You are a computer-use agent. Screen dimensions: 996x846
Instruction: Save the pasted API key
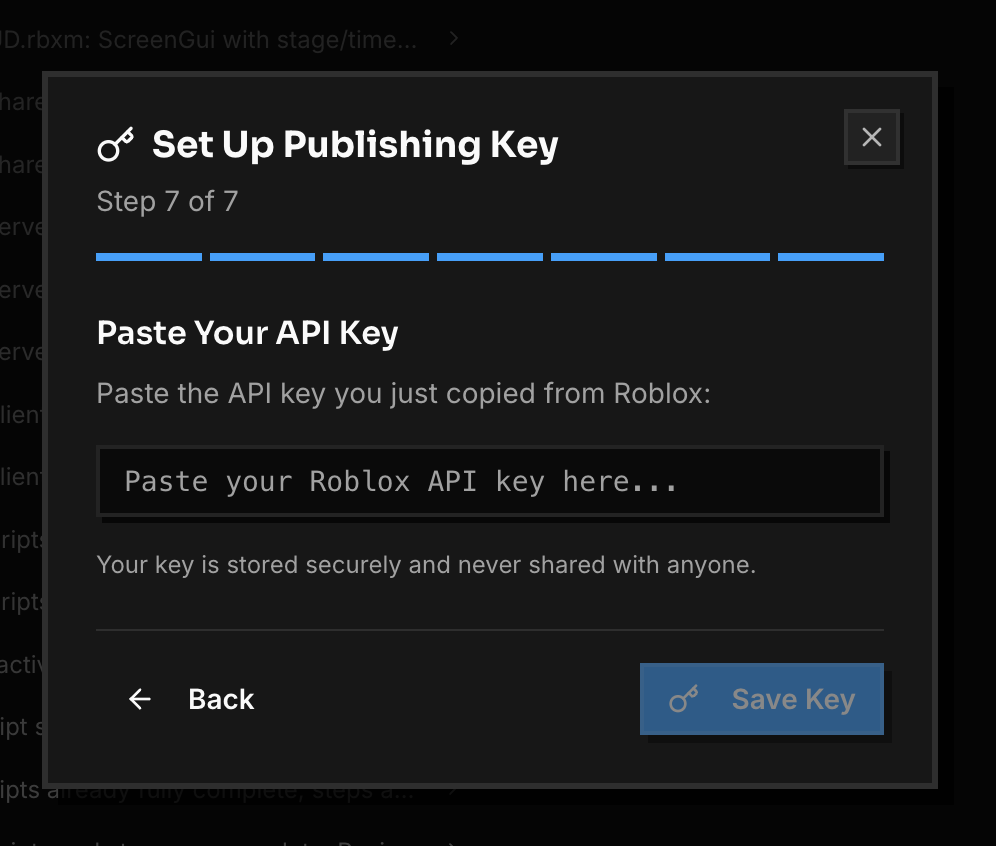(x=762, y=699)
